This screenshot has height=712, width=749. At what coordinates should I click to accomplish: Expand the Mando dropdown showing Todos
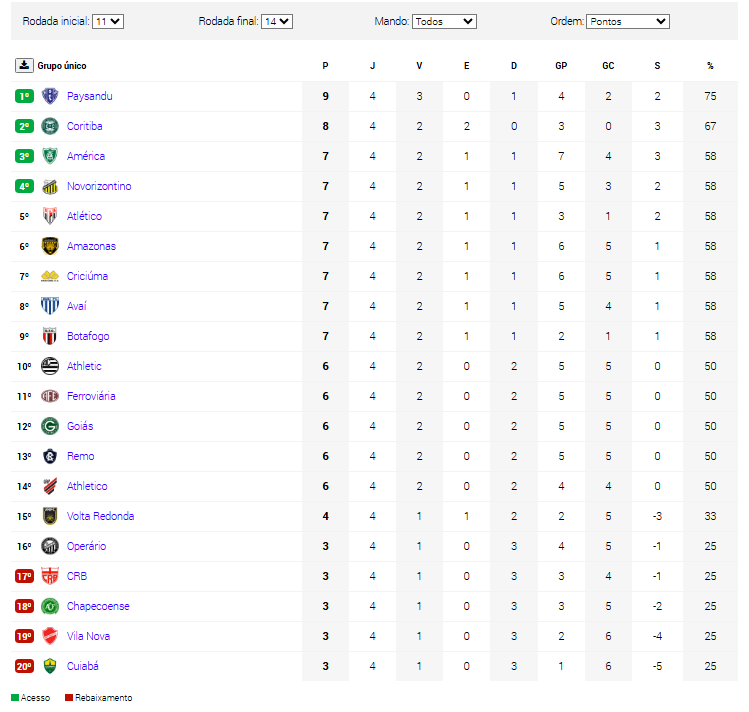click(444, 21)
